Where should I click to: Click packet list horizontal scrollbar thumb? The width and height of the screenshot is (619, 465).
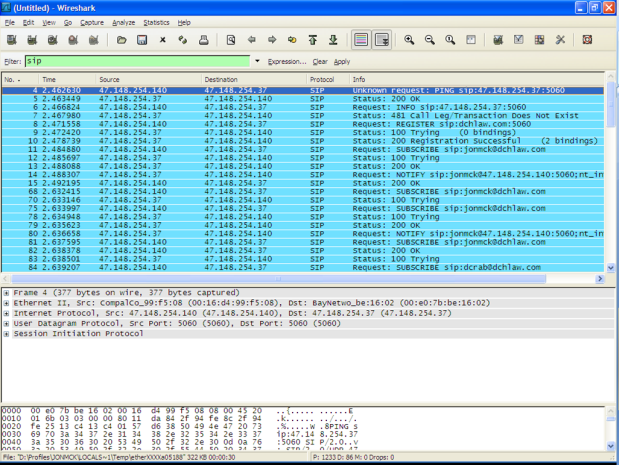(x=279, y=279)
